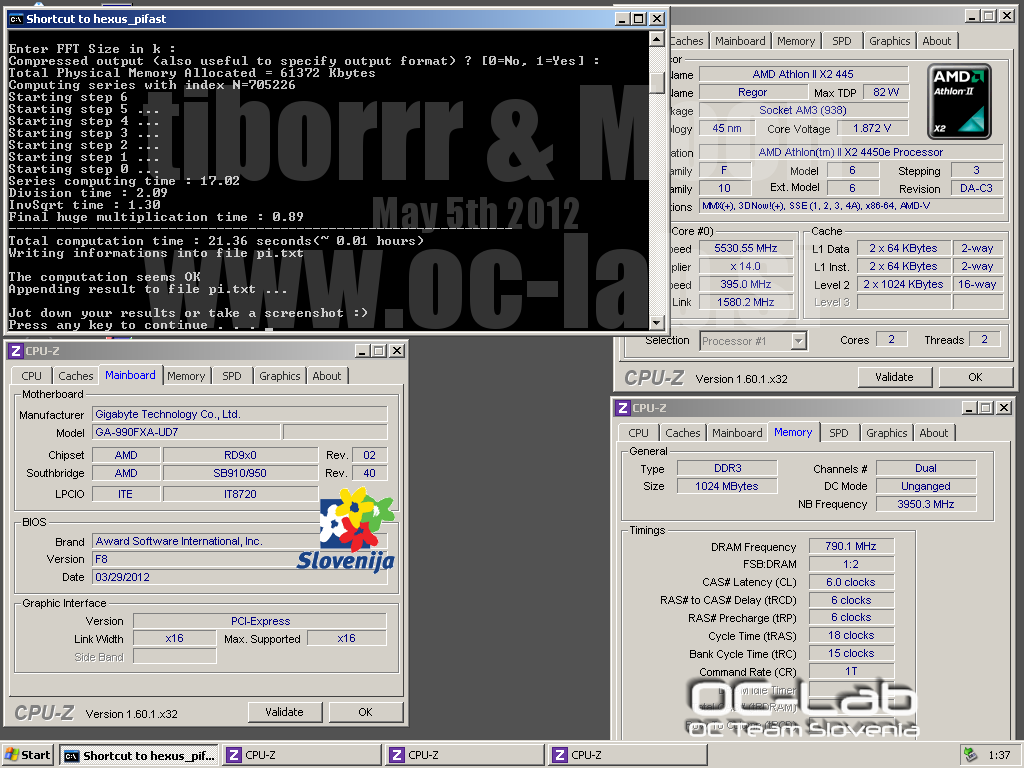Open third CPU-Z taskbar button
The height and width of the screenshot is (768, 1024).
coord(628,755)
